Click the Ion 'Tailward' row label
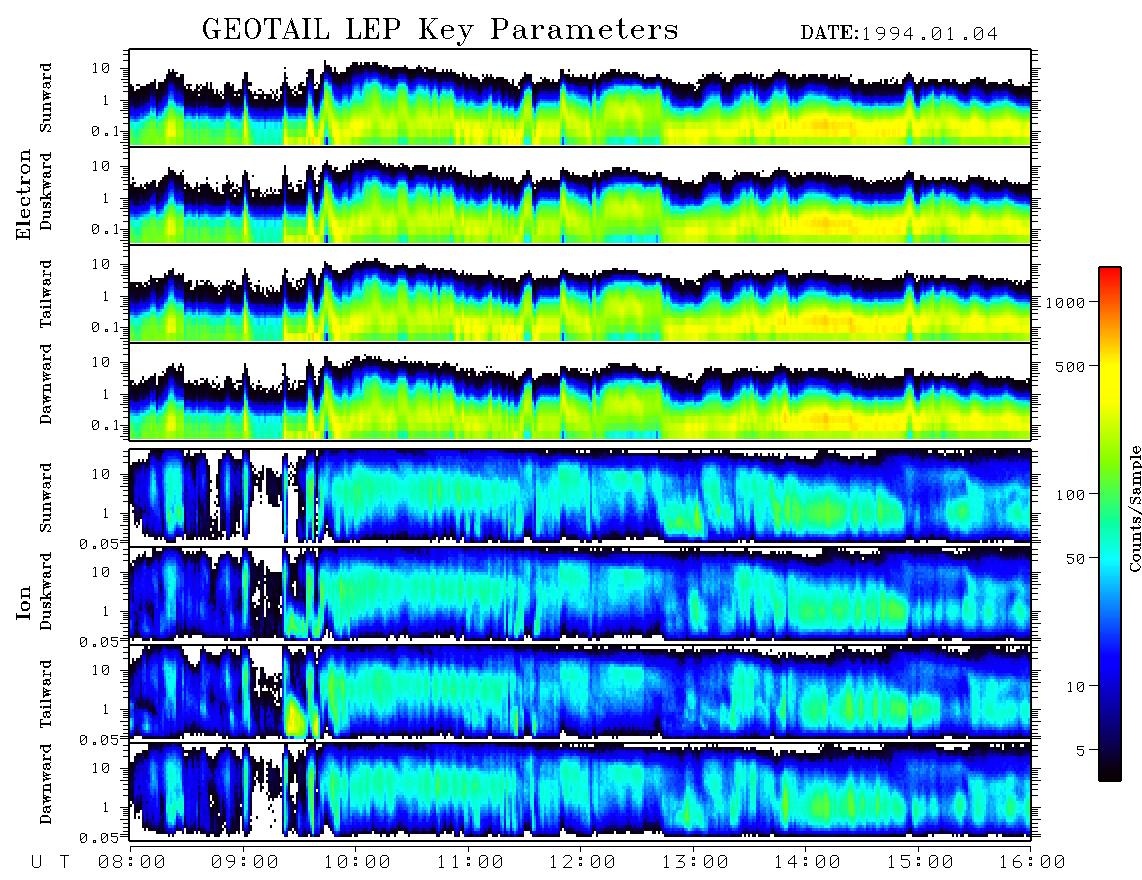The height and width of the screenshot is (880, 1142). pos(46,694)
